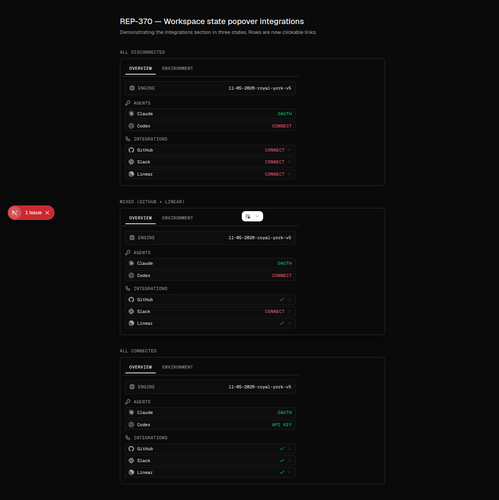Click the Next.js N logo in the issue badge

coord(15,213)
